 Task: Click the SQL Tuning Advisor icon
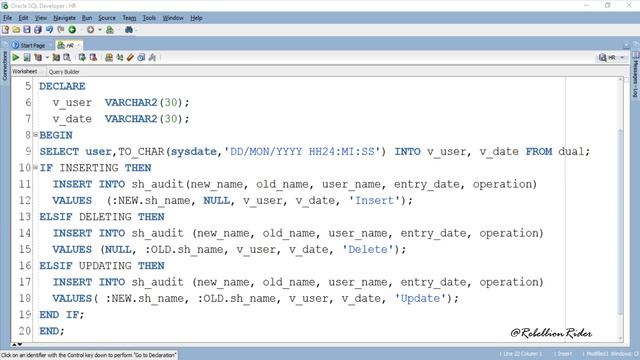(x=67, y=58)
